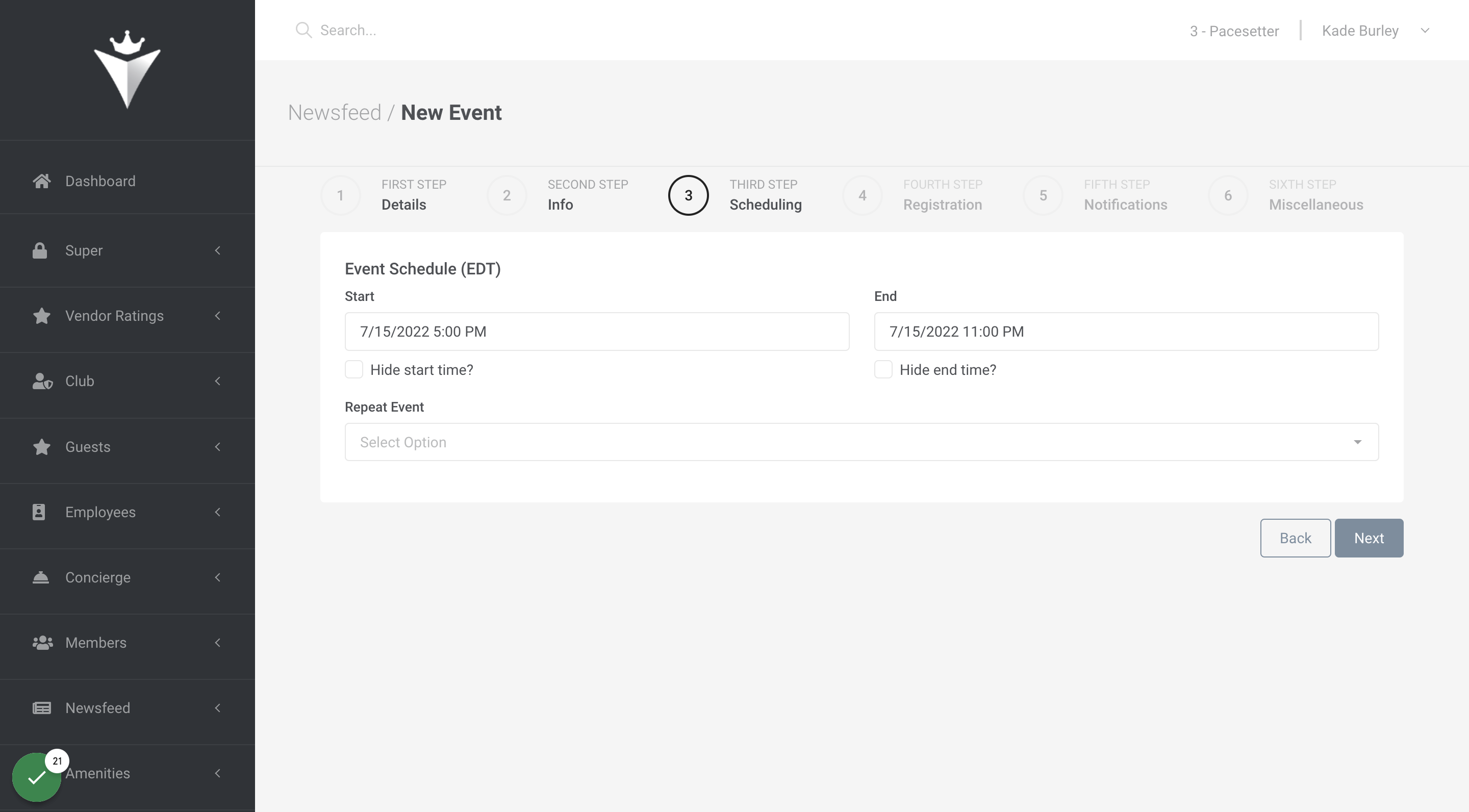This screenshot has width=1469, height=812.
Task: Jump to step 6 Miscellaneous
Action: click(1285, 195)
